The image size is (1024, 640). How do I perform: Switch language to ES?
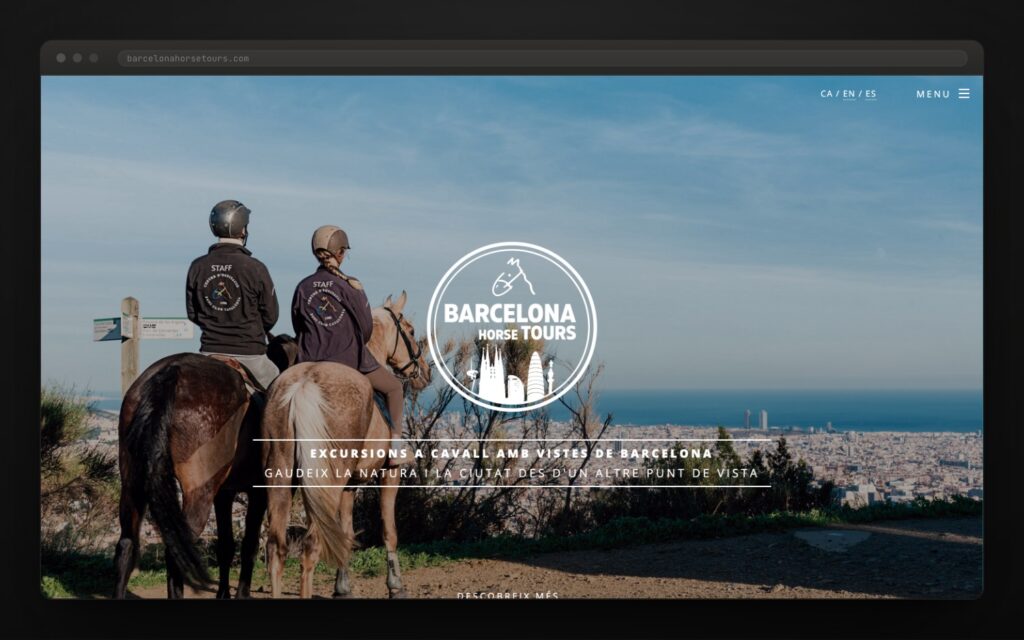[x=871, y=93]
